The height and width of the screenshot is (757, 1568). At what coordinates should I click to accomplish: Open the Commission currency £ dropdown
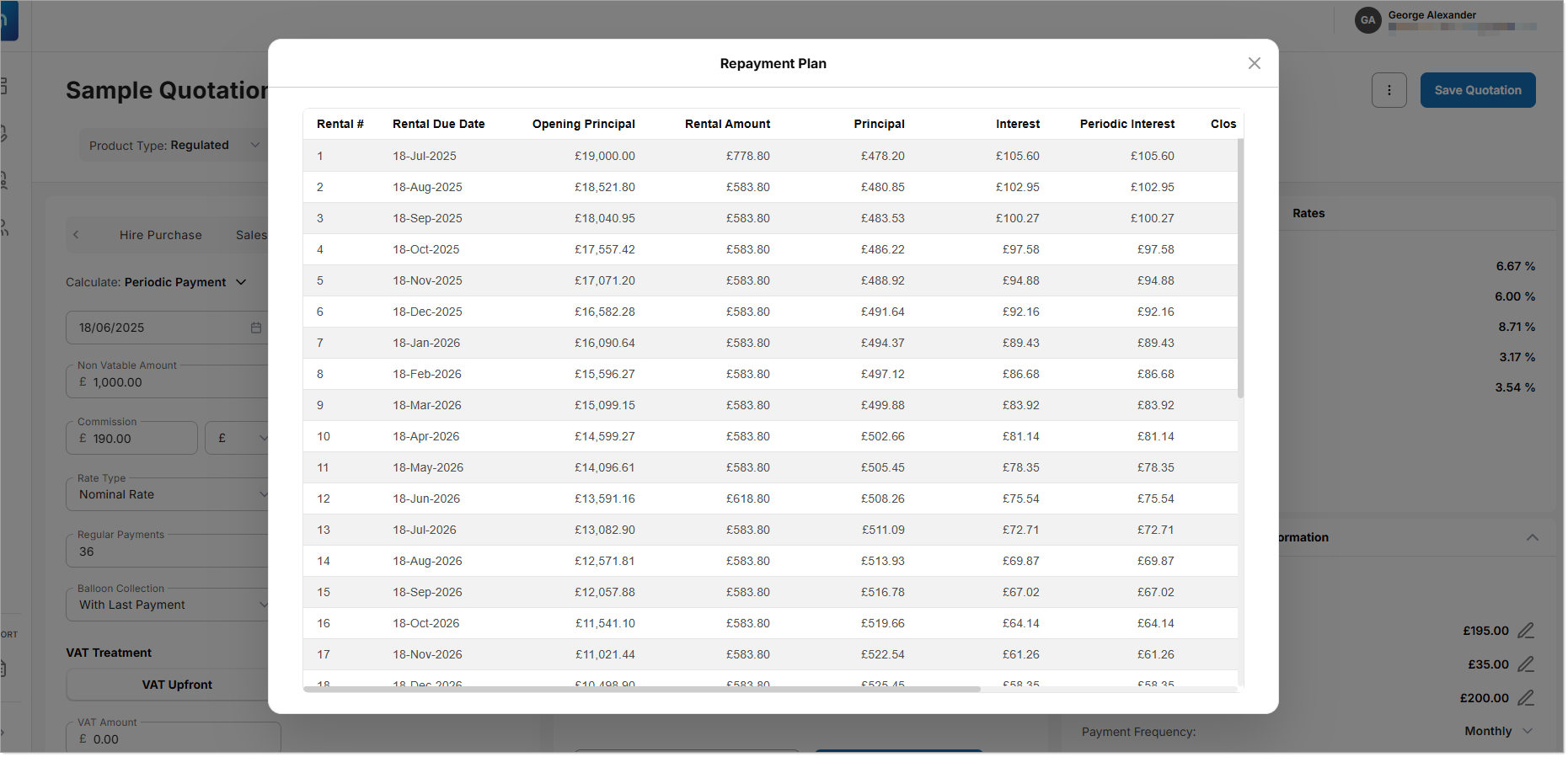pos(238,438)
